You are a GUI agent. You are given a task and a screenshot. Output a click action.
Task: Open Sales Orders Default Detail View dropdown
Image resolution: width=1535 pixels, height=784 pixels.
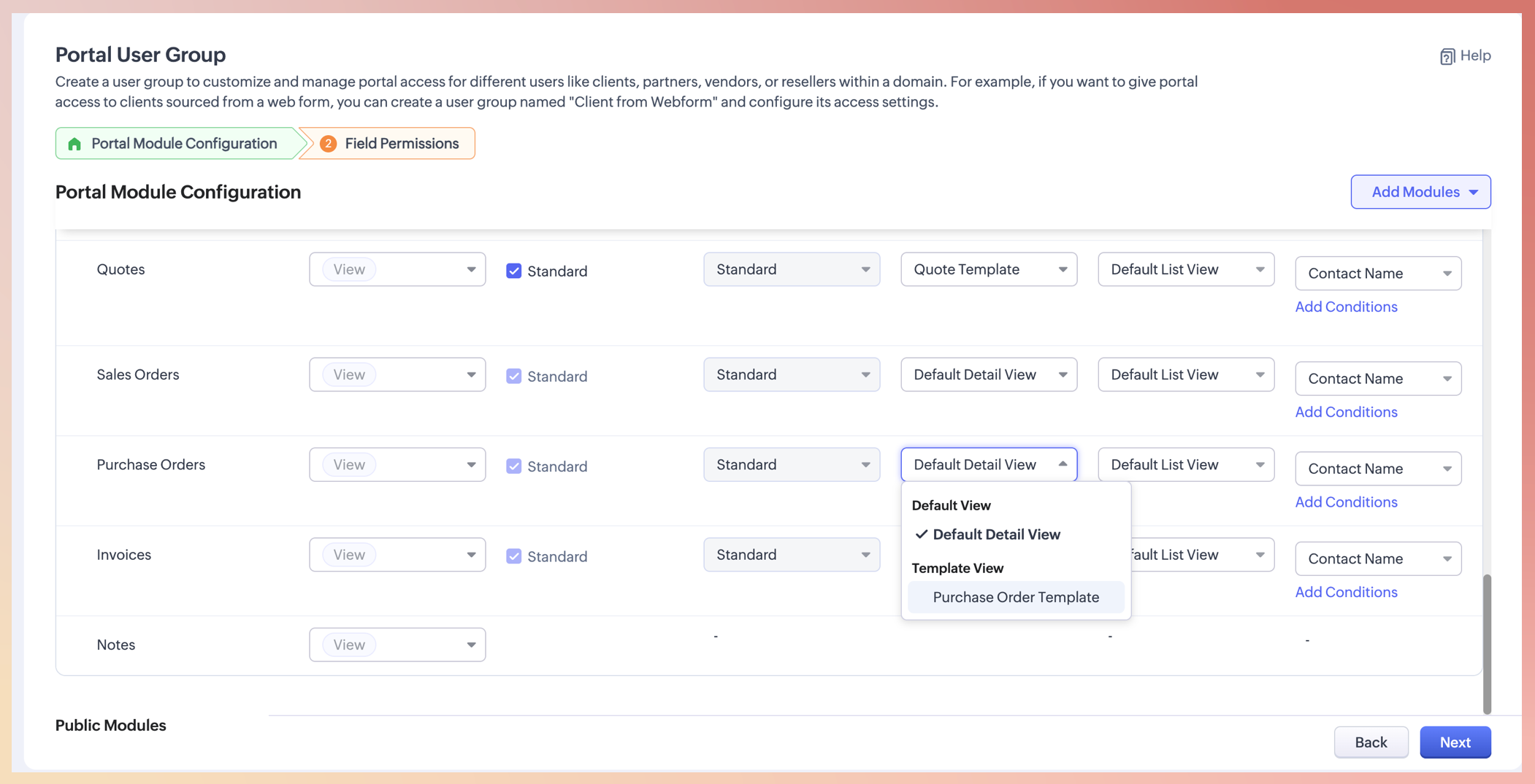(x=988, y=374)
